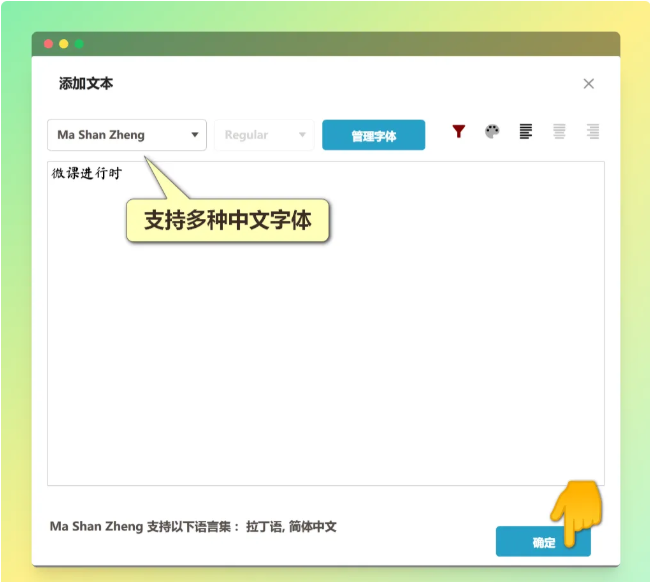Click the 添加文本 dialog title
Viewport: 650px width, 582px height.
point(86,84)
